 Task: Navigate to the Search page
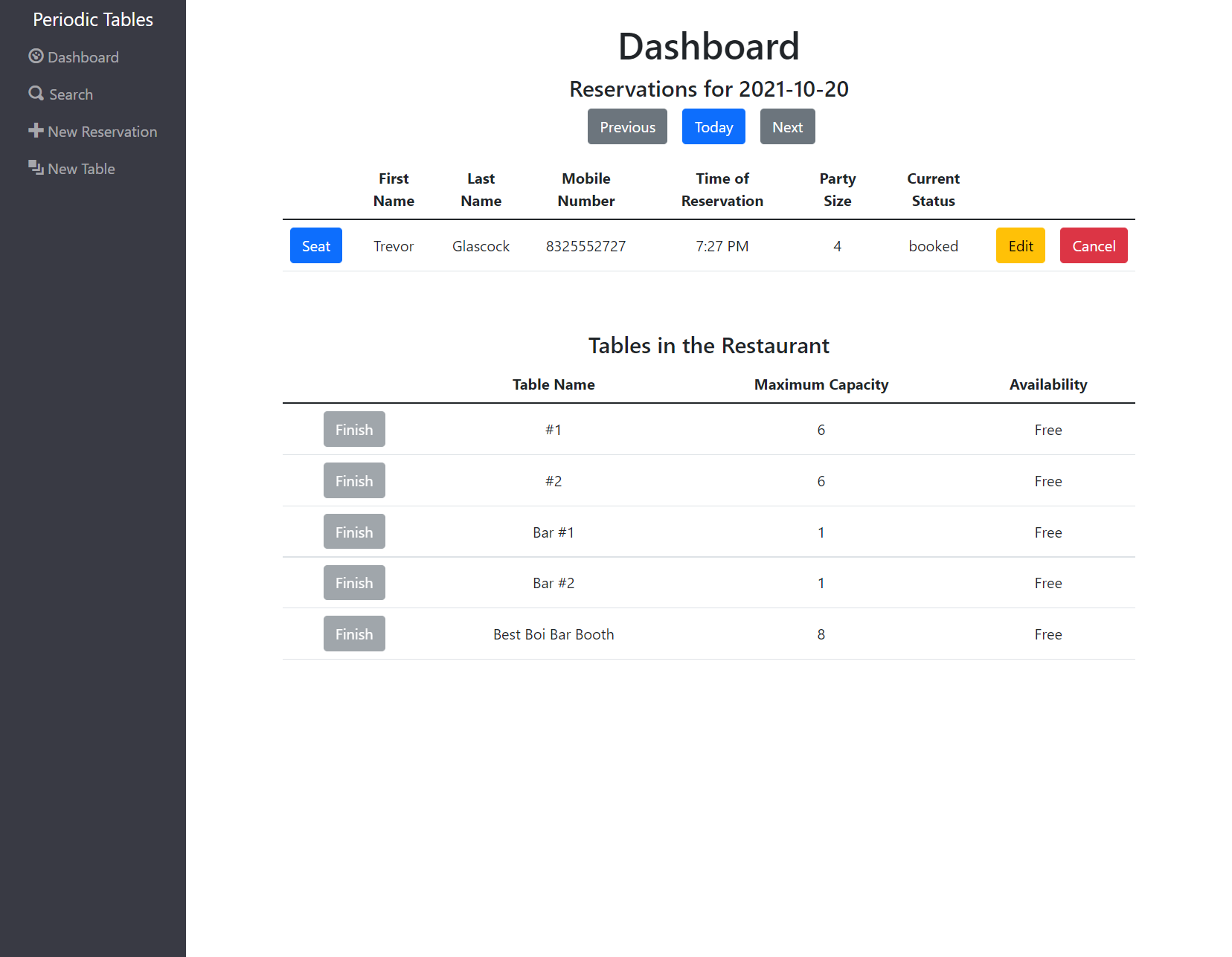coord(70,94)
